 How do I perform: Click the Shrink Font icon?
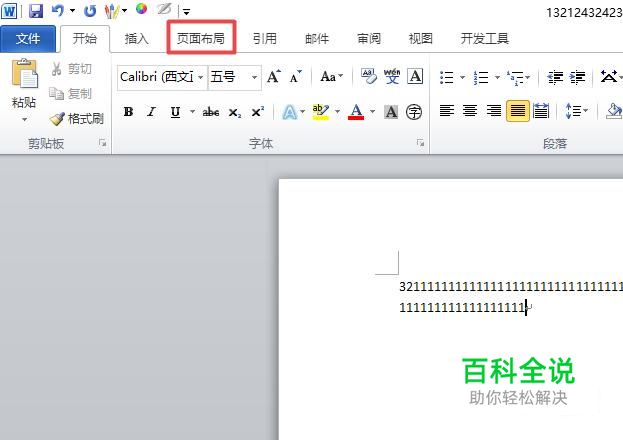pyautogui.click(x=296, y=76)
